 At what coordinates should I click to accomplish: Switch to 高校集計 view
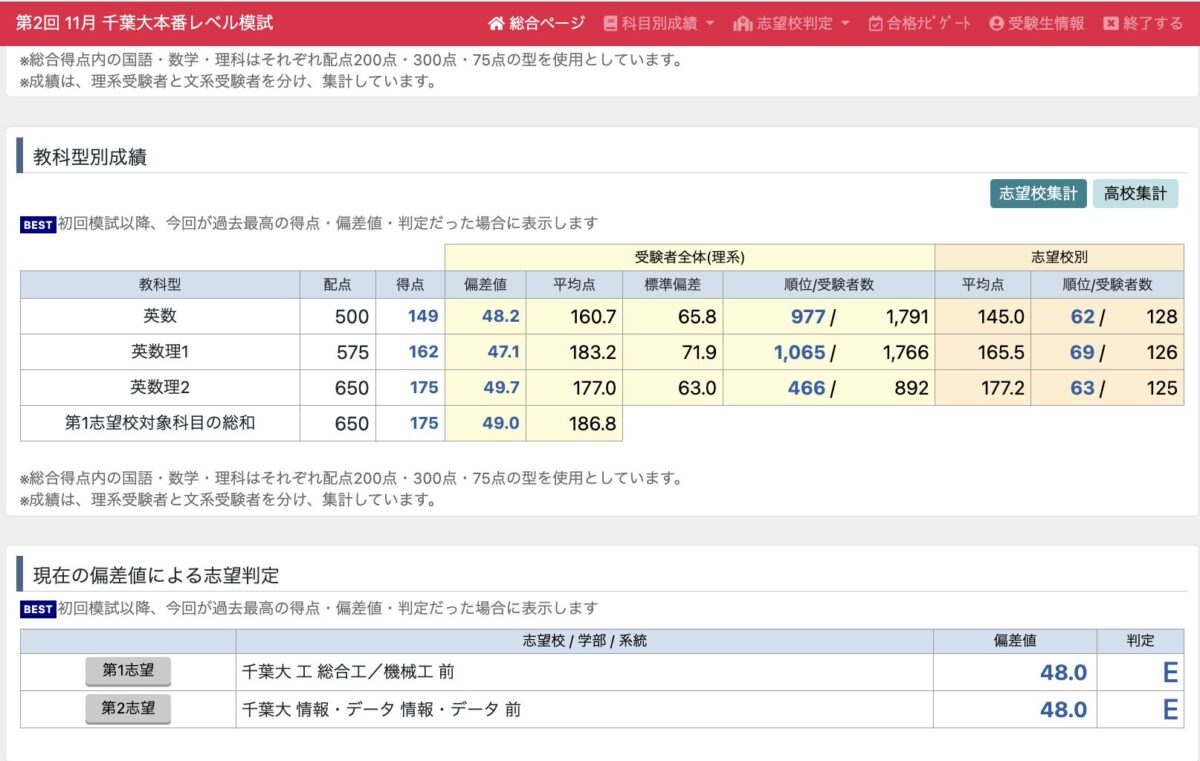(x=1135, y=194)
